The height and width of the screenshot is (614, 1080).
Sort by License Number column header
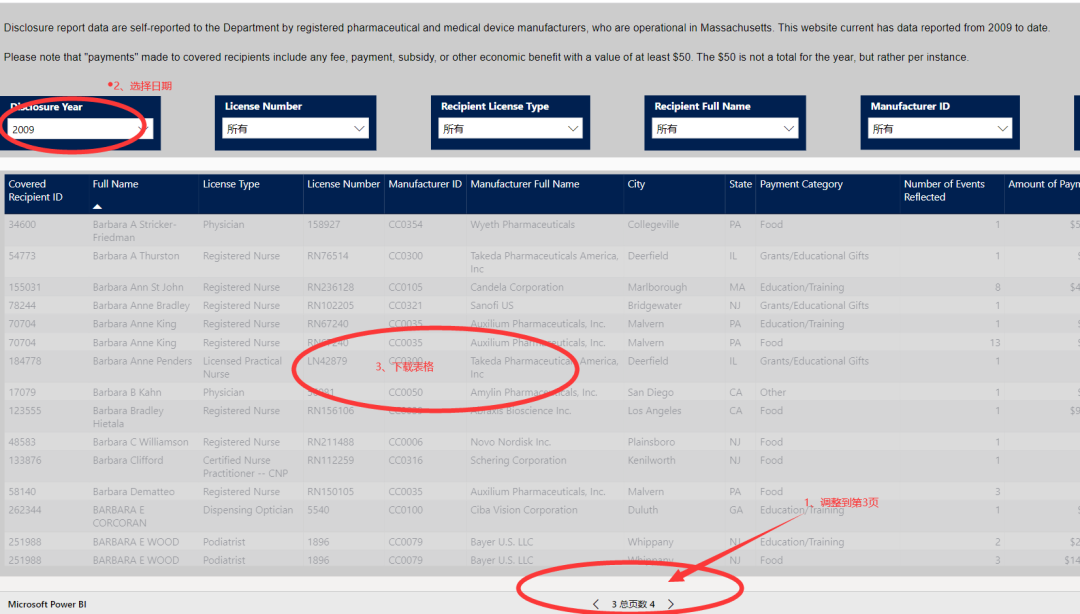click(343, 184)
